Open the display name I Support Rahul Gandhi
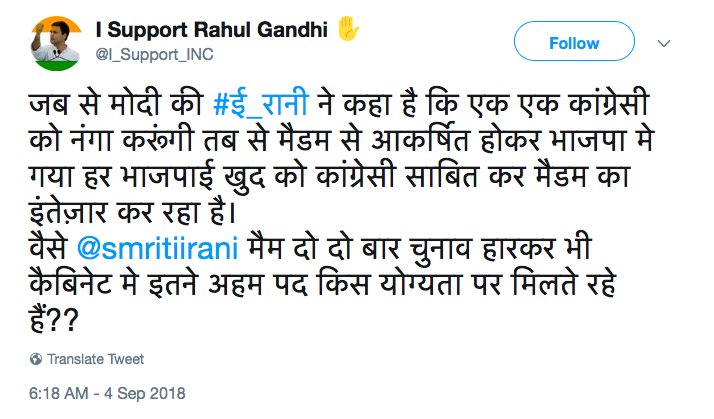Screen dimensions: 714x419 pyautogui.click(x=214, y=27)
